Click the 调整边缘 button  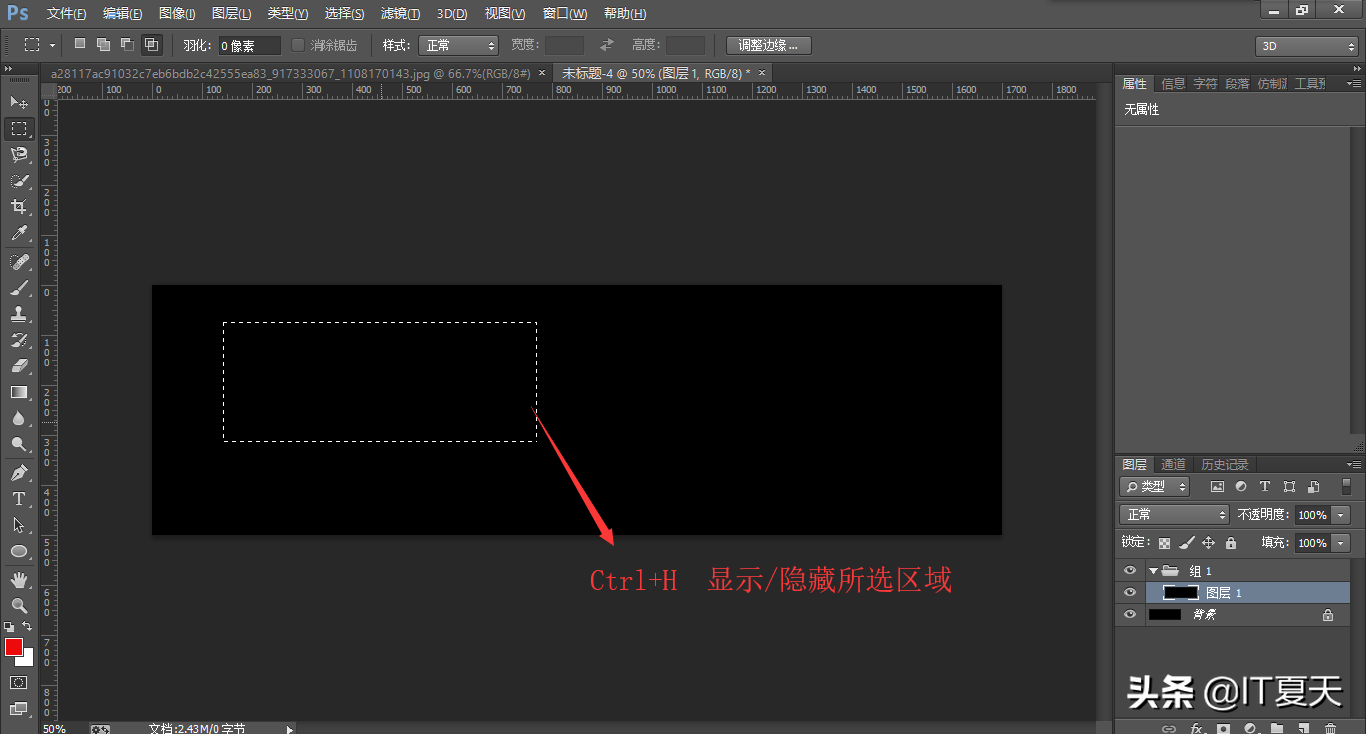click(768, 45)
